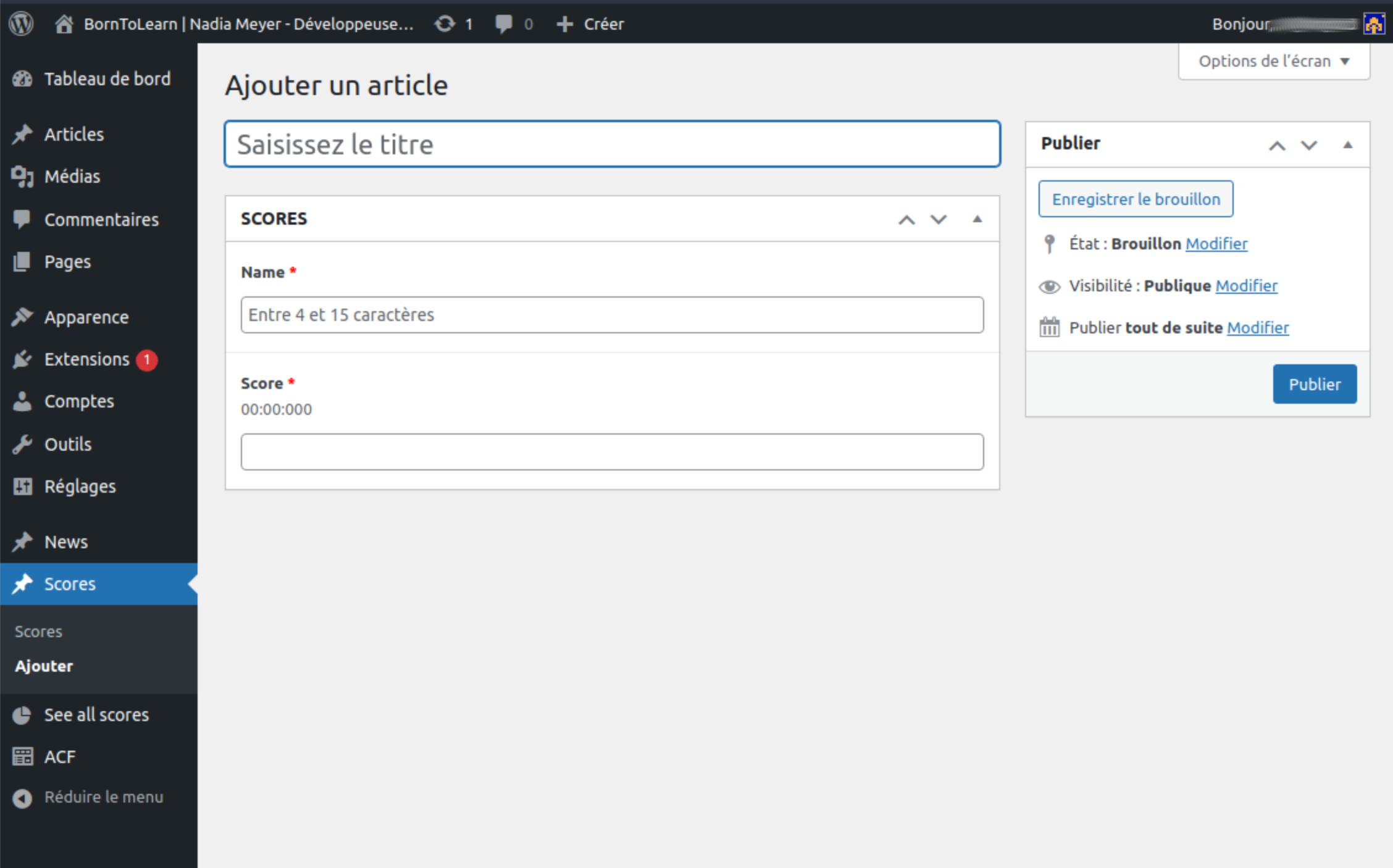Click the Réduire le menu arrow icon
The width and height of the screenshot is (1393, 868).
click(x=22, y=798)
